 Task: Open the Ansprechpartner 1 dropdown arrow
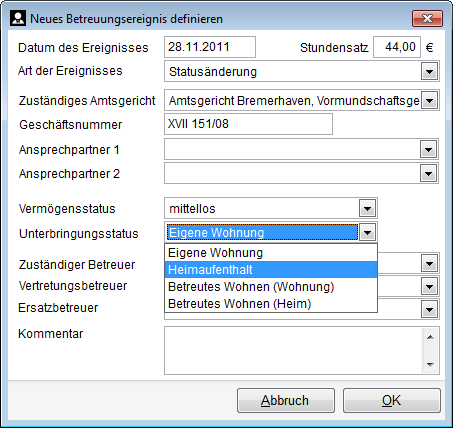coord(428,149)
